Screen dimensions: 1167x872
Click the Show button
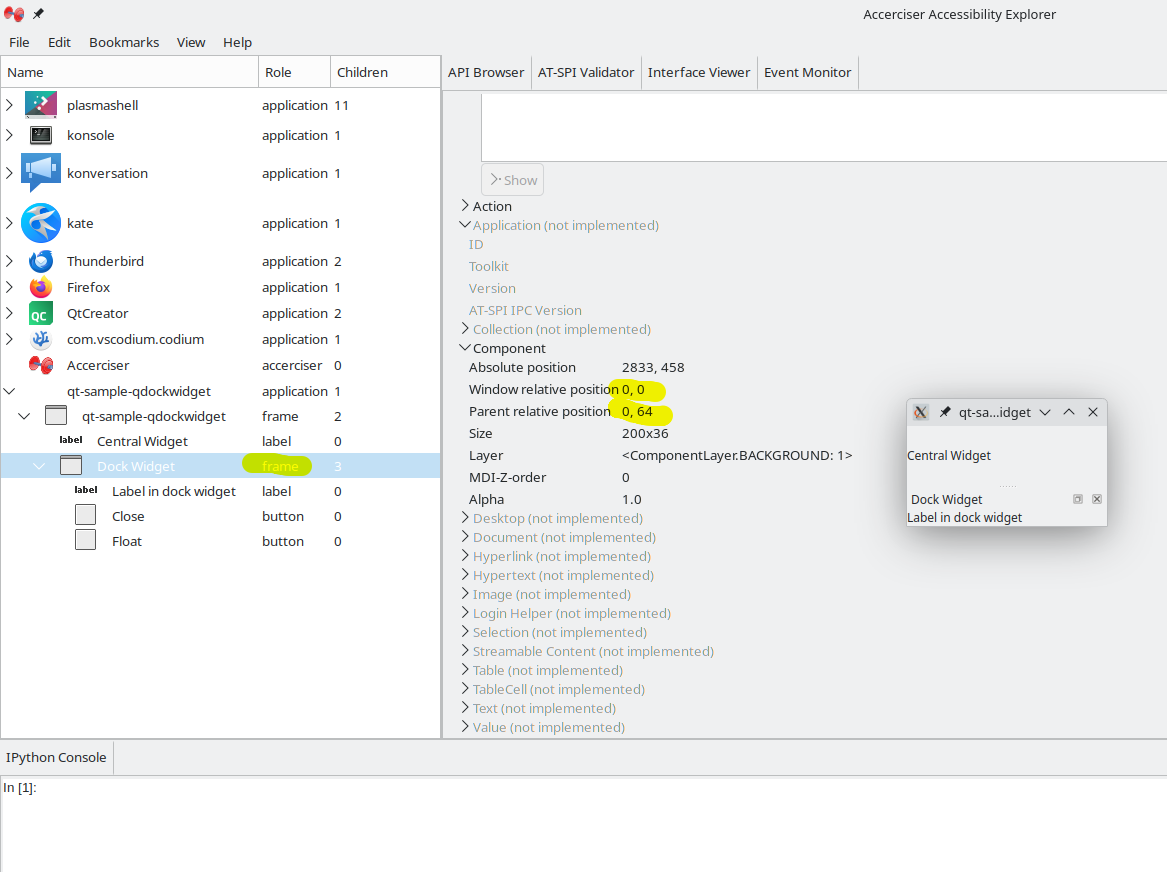click(513, 180)
